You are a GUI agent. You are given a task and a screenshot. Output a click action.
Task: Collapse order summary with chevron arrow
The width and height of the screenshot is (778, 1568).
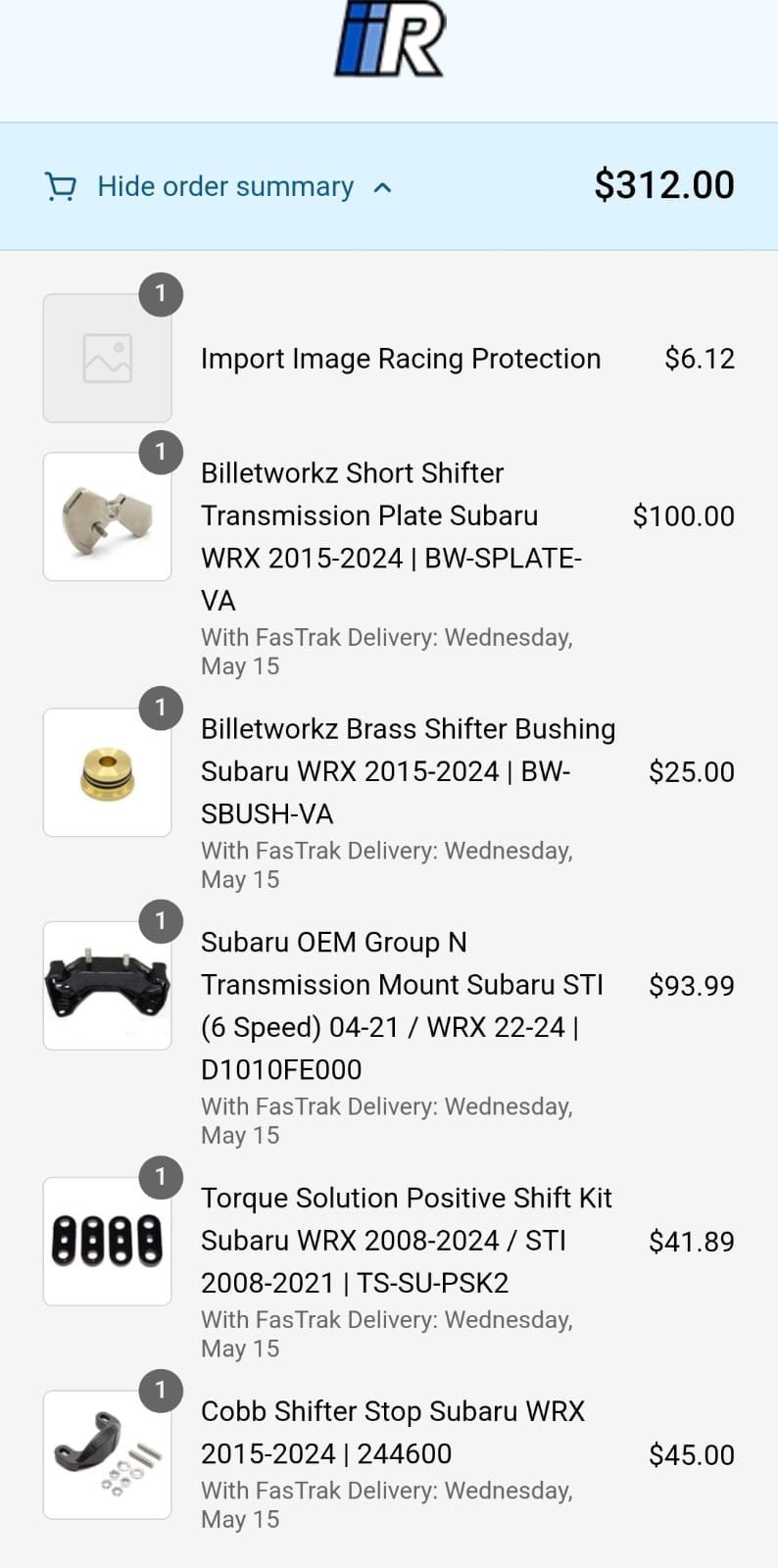[383, 187]
